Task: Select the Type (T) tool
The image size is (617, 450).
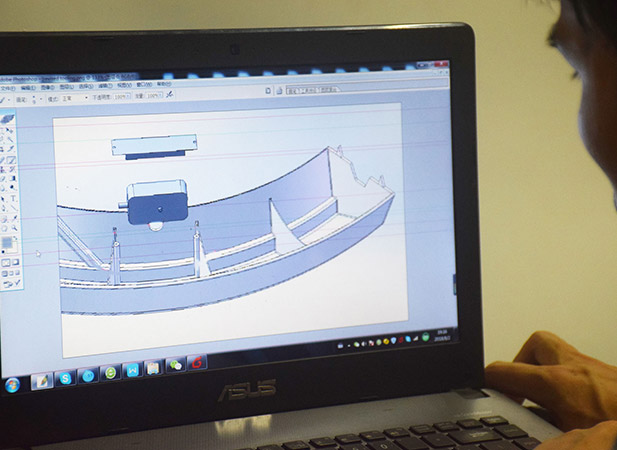Action: [13, 198]
